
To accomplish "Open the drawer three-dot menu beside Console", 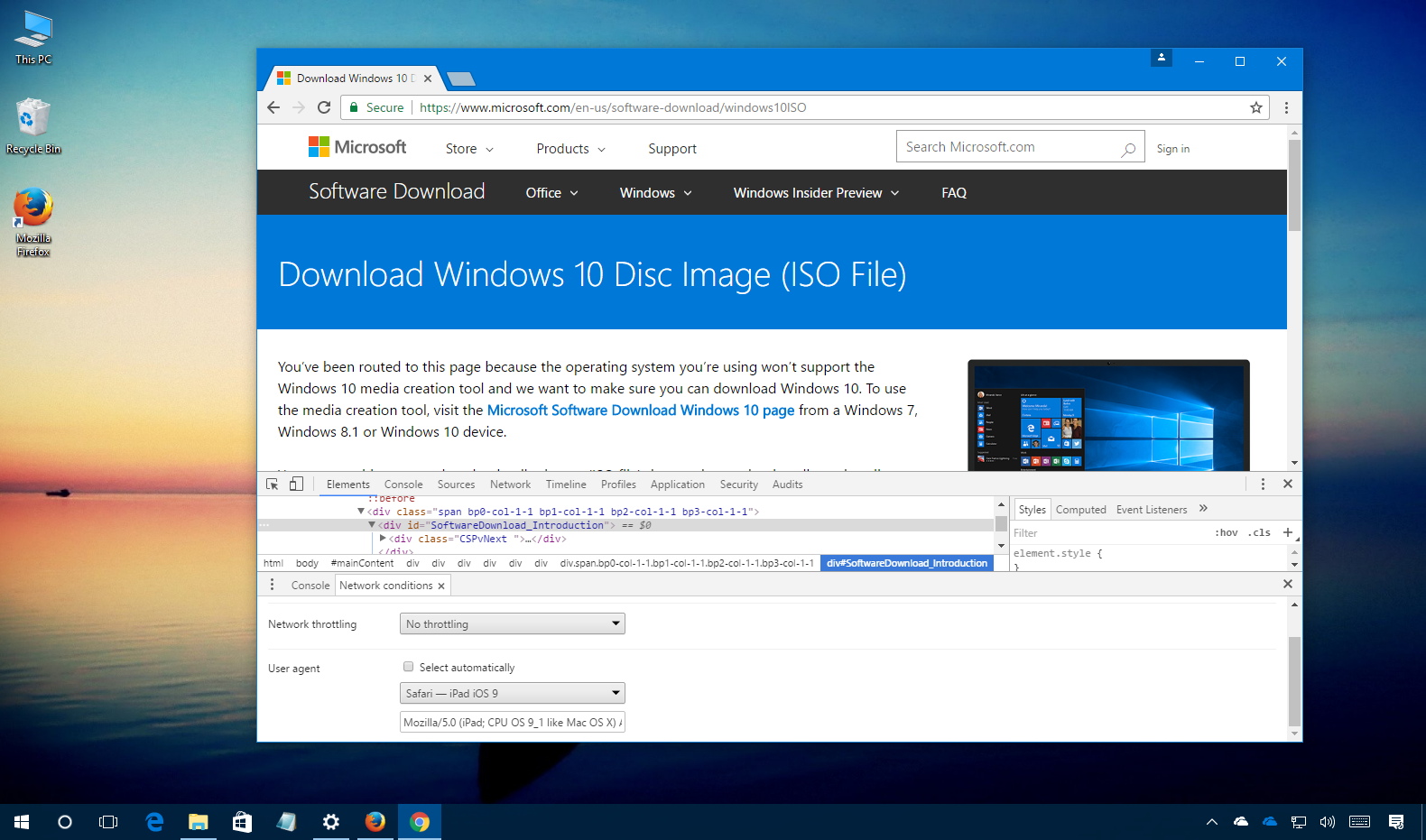I will coord(272,585).
